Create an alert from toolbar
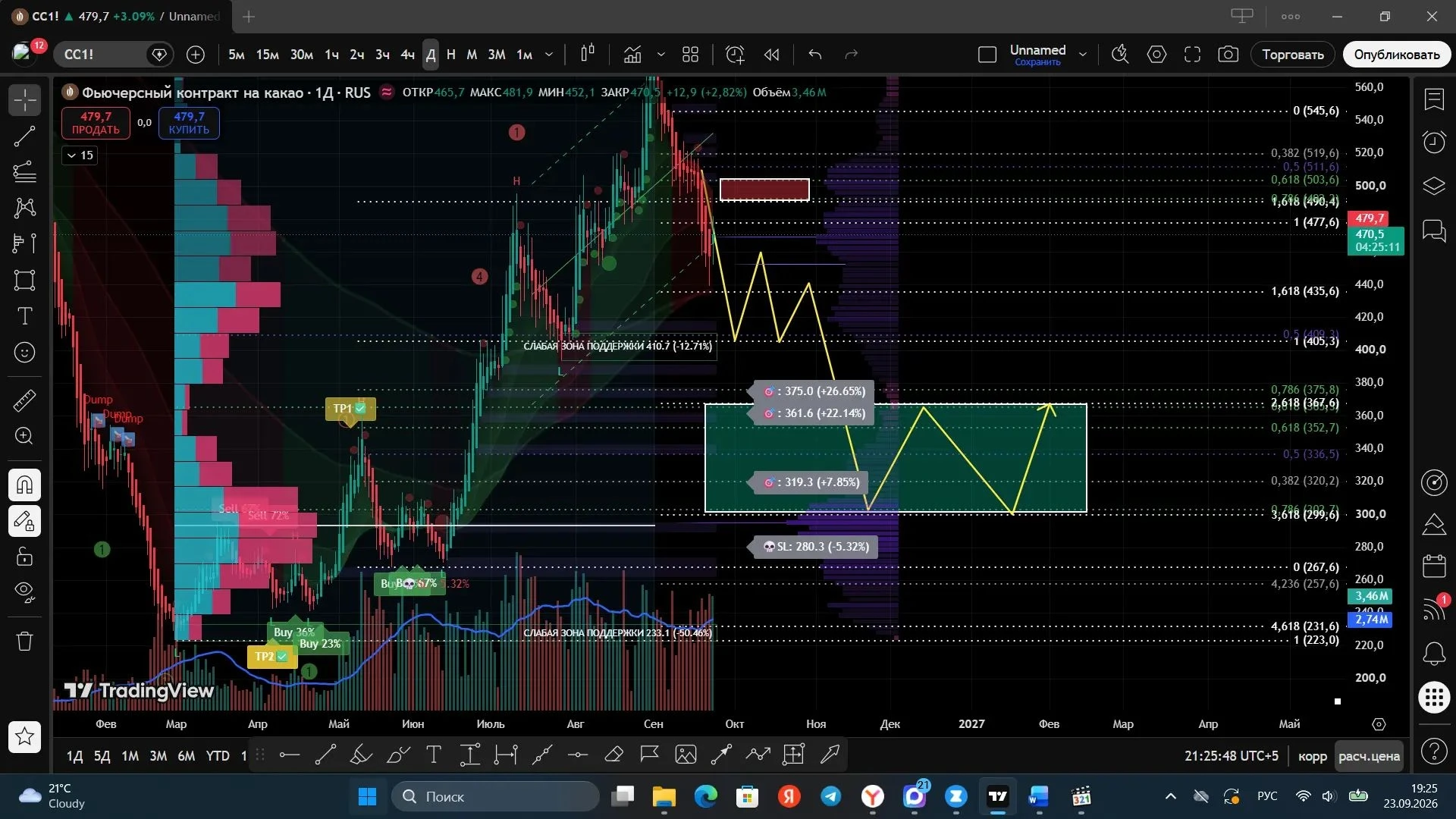The height and width of the screenshot is (819, 1456). pos(735,55)
